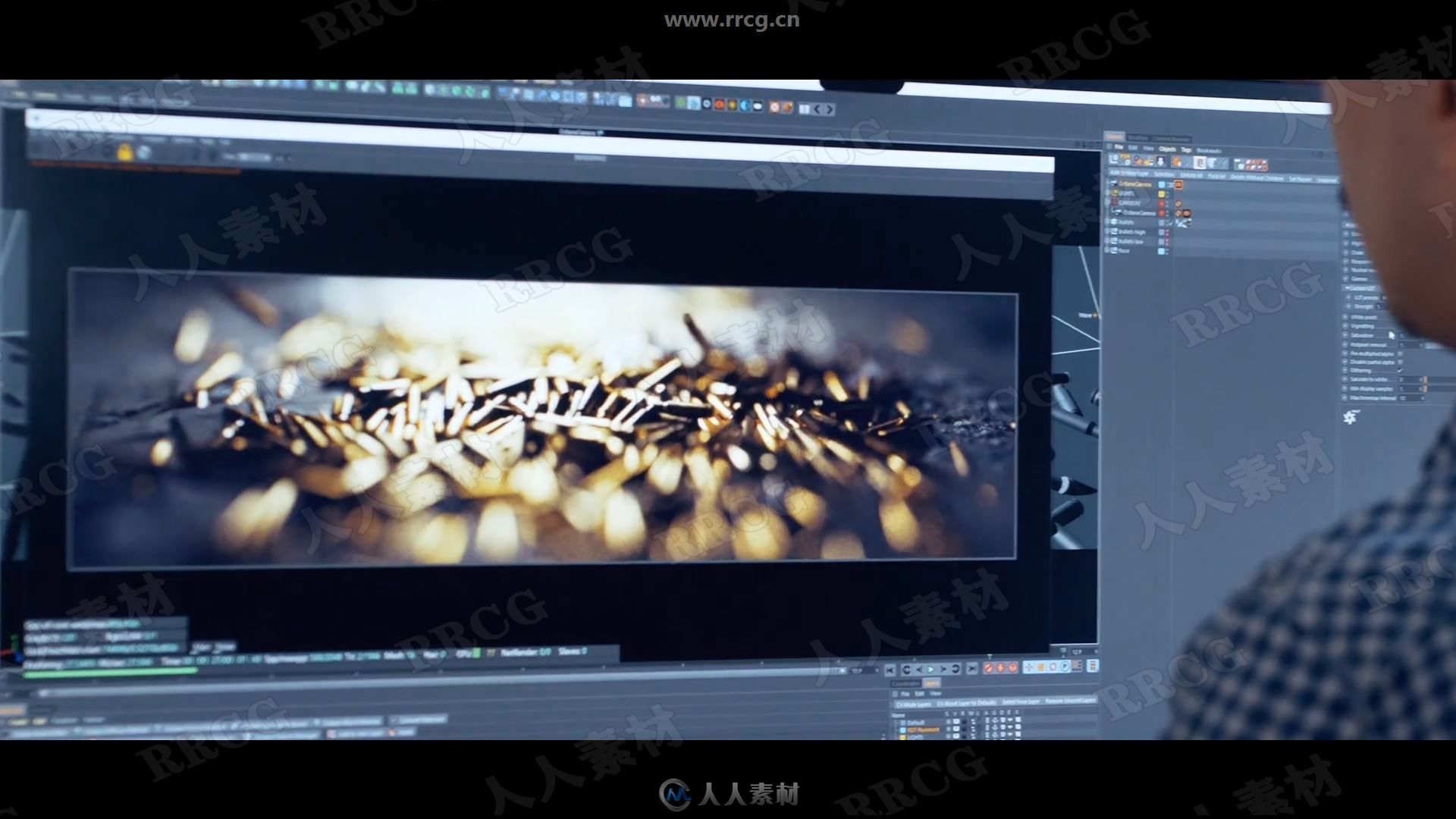Enable the Pre-multiplied alpha checkbox
This screenshot has width=1456, height=819.
[x=1401, y=353]
